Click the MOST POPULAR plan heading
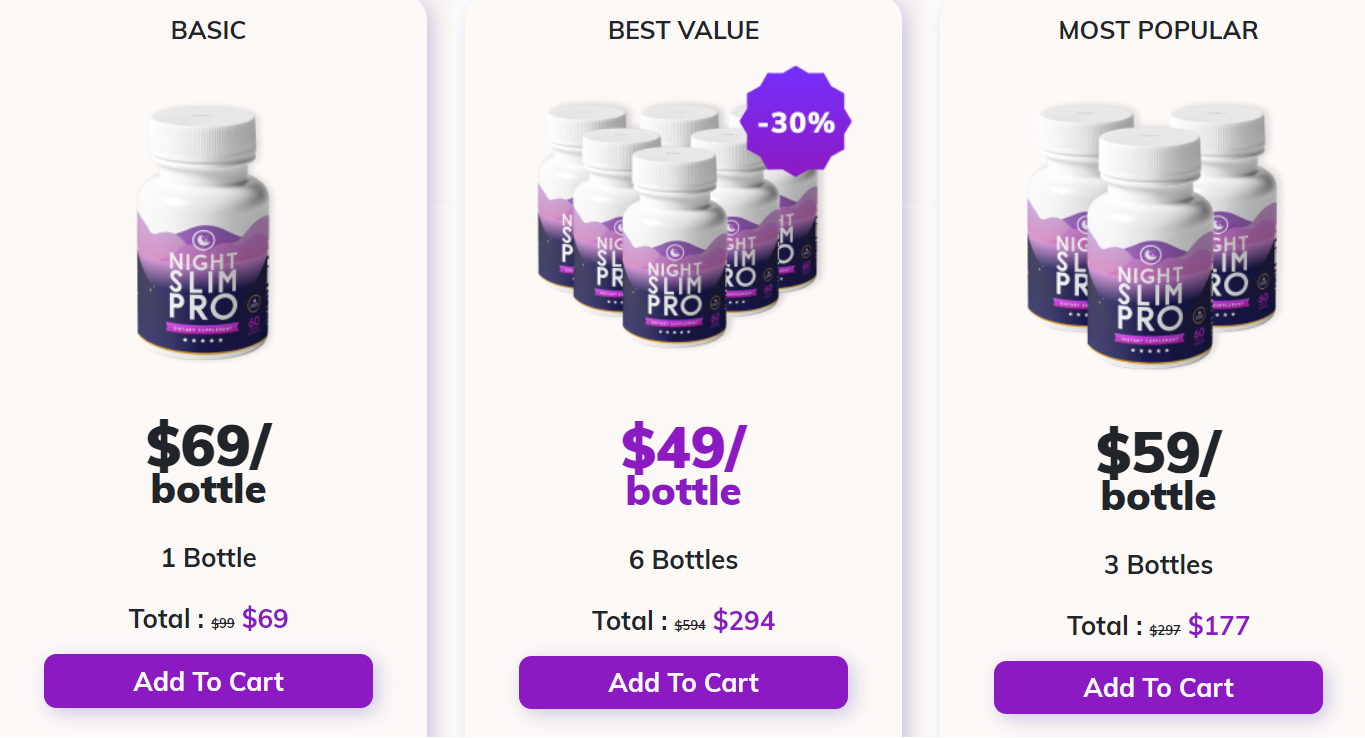The image size is (1365, 738). point(1158,30)
